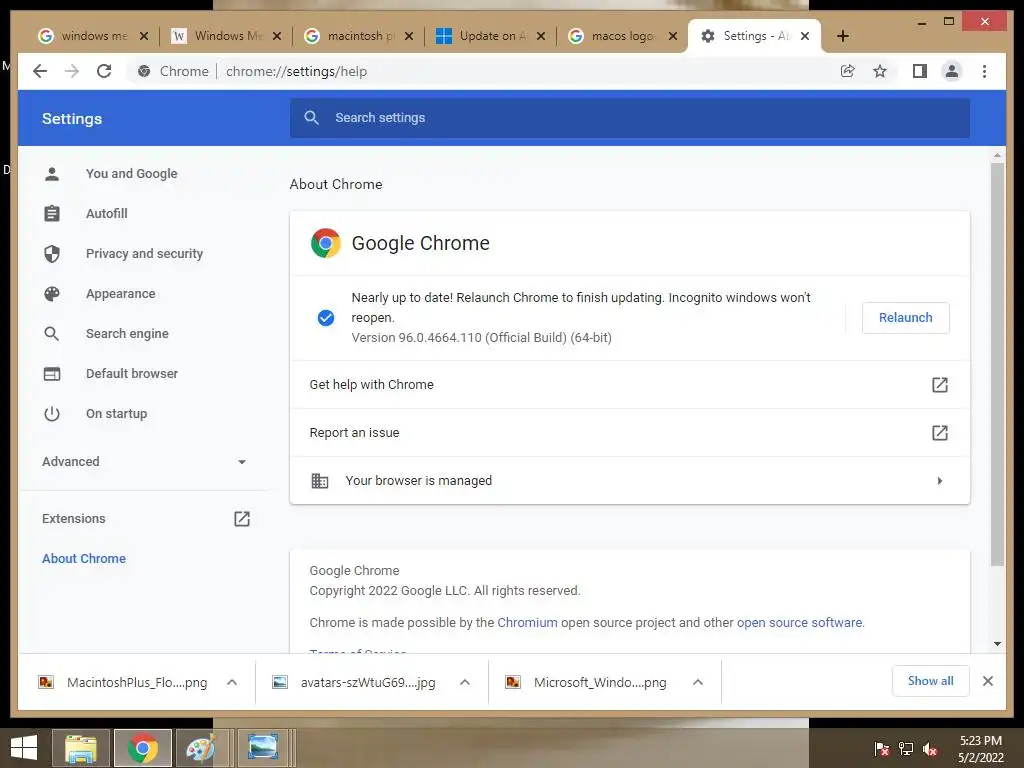Click the site info Chrome icon in address bar
The width and height of the screenshot is (1024, 768).
coord(144,71)
